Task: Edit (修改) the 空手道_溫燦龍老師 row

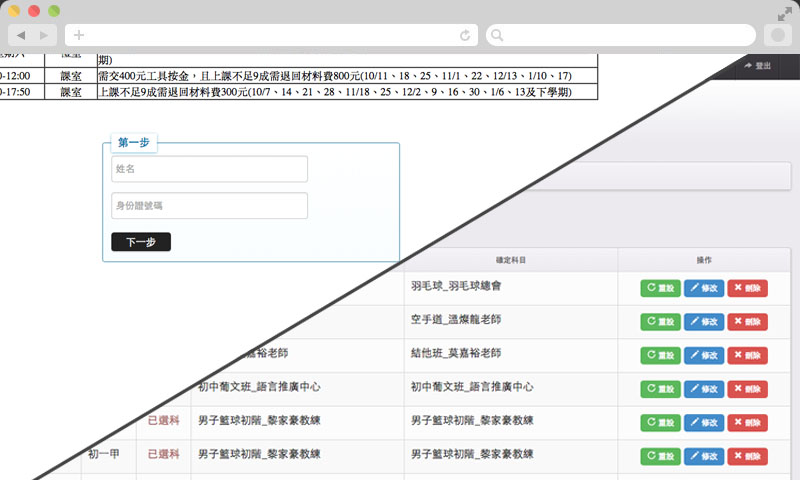Action: (704, 322)
